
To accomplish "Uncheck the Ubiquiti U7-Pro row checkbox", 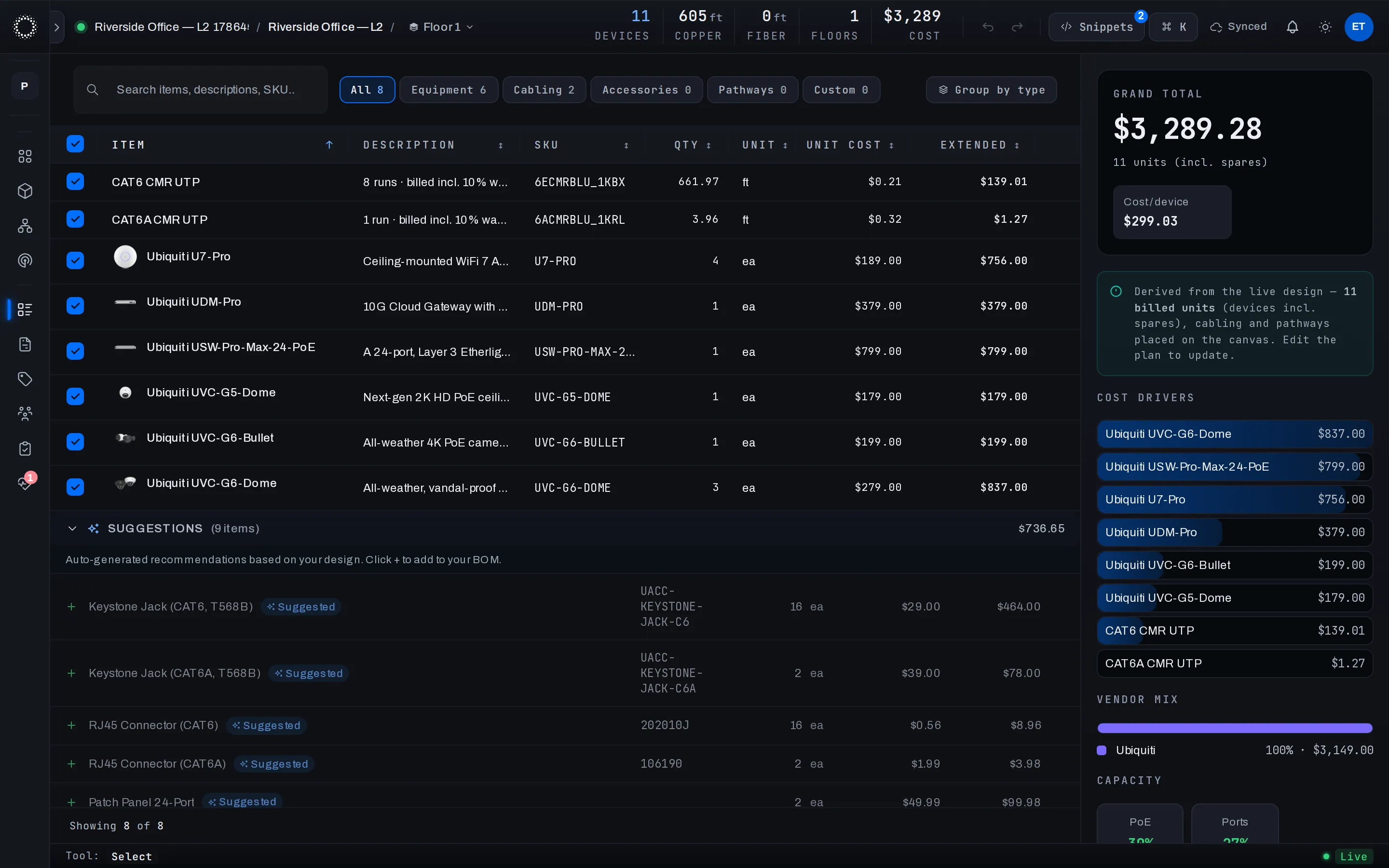I will (75, 260).
